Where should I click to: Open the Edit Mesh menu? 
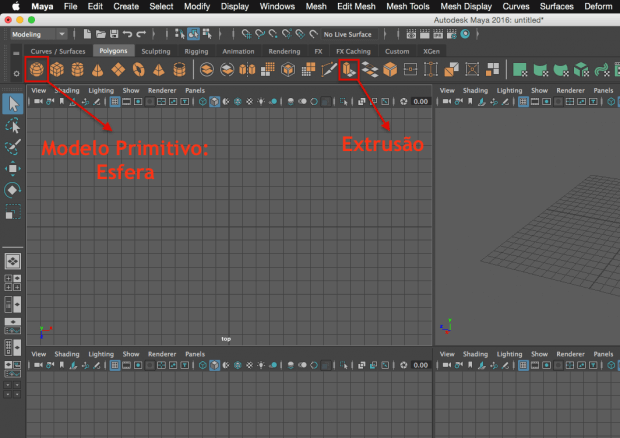click(x=356, y=6)
